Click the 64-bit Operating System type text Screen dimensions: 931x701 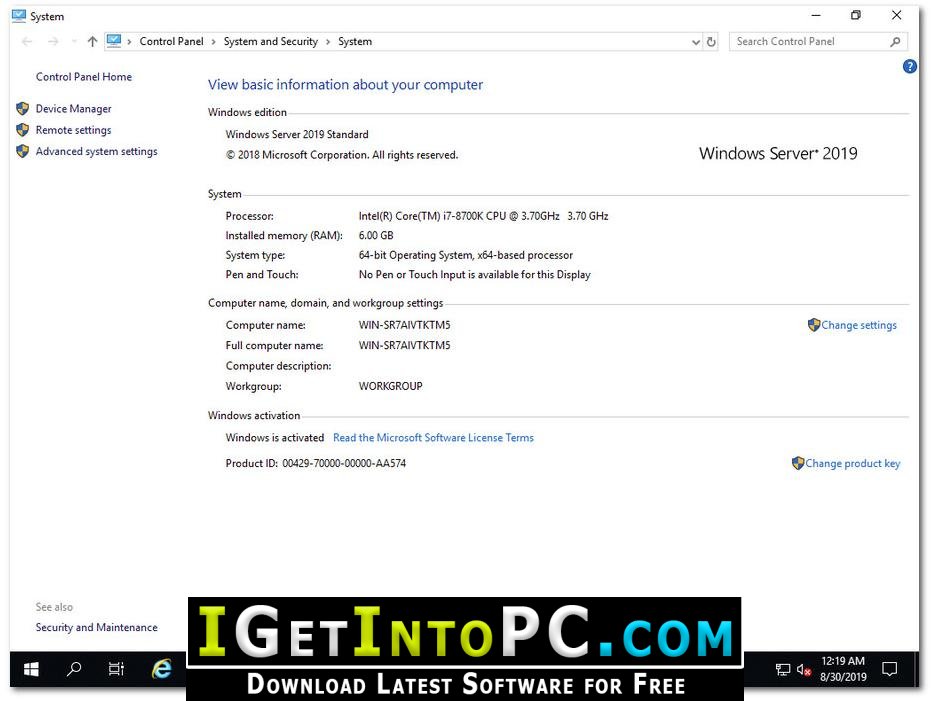click(466, 255)
